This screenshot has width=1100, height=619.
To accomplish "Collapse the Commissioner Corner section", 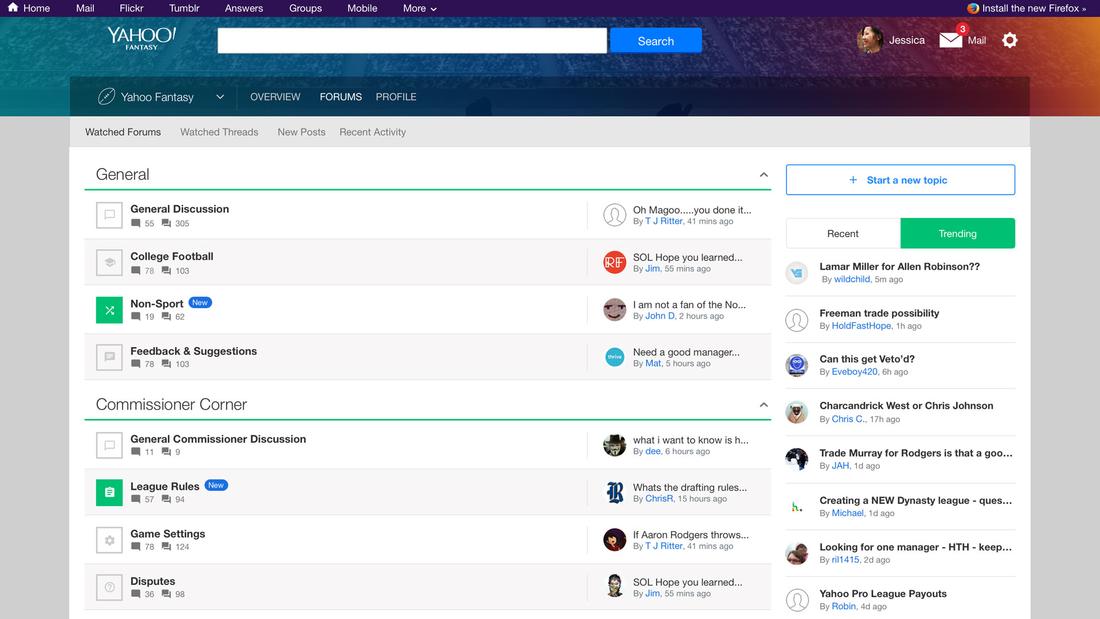I will tap(764, 405).
